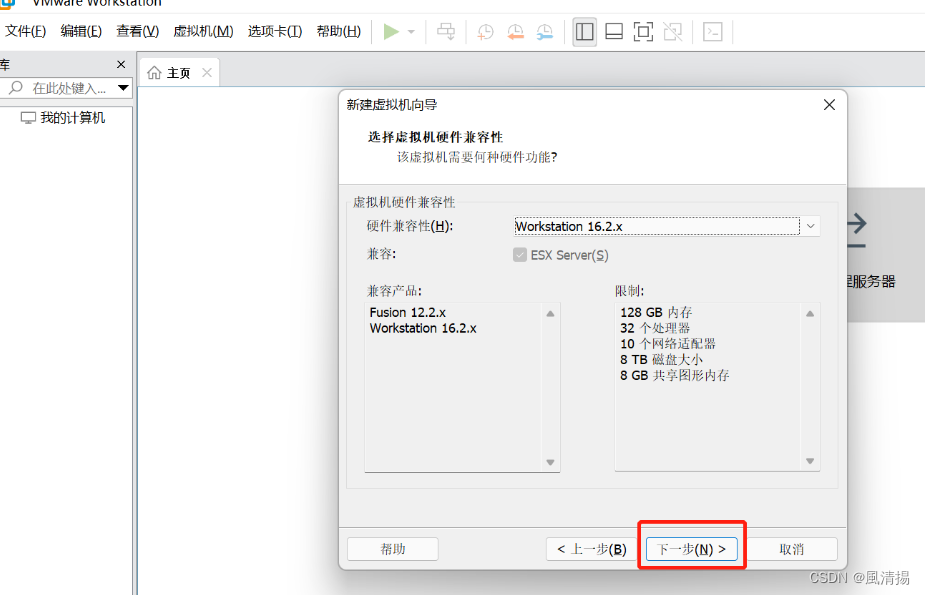Go back with < 上一步(B) button
Image resolution: width=925 pixels, height=595 pixels.
click(x=592, y=549)
